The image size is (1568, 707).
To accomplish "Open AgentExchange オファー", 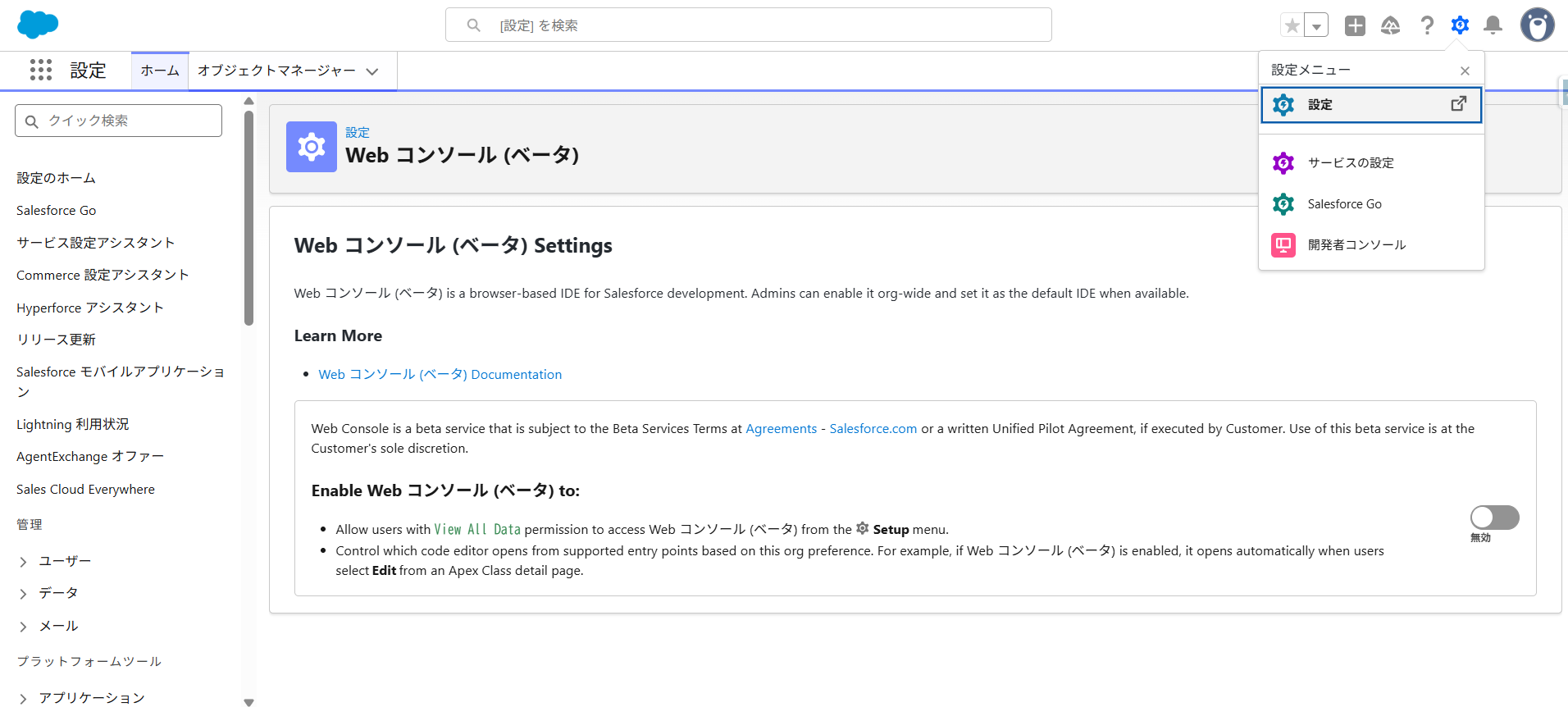I will click(90, 456).
